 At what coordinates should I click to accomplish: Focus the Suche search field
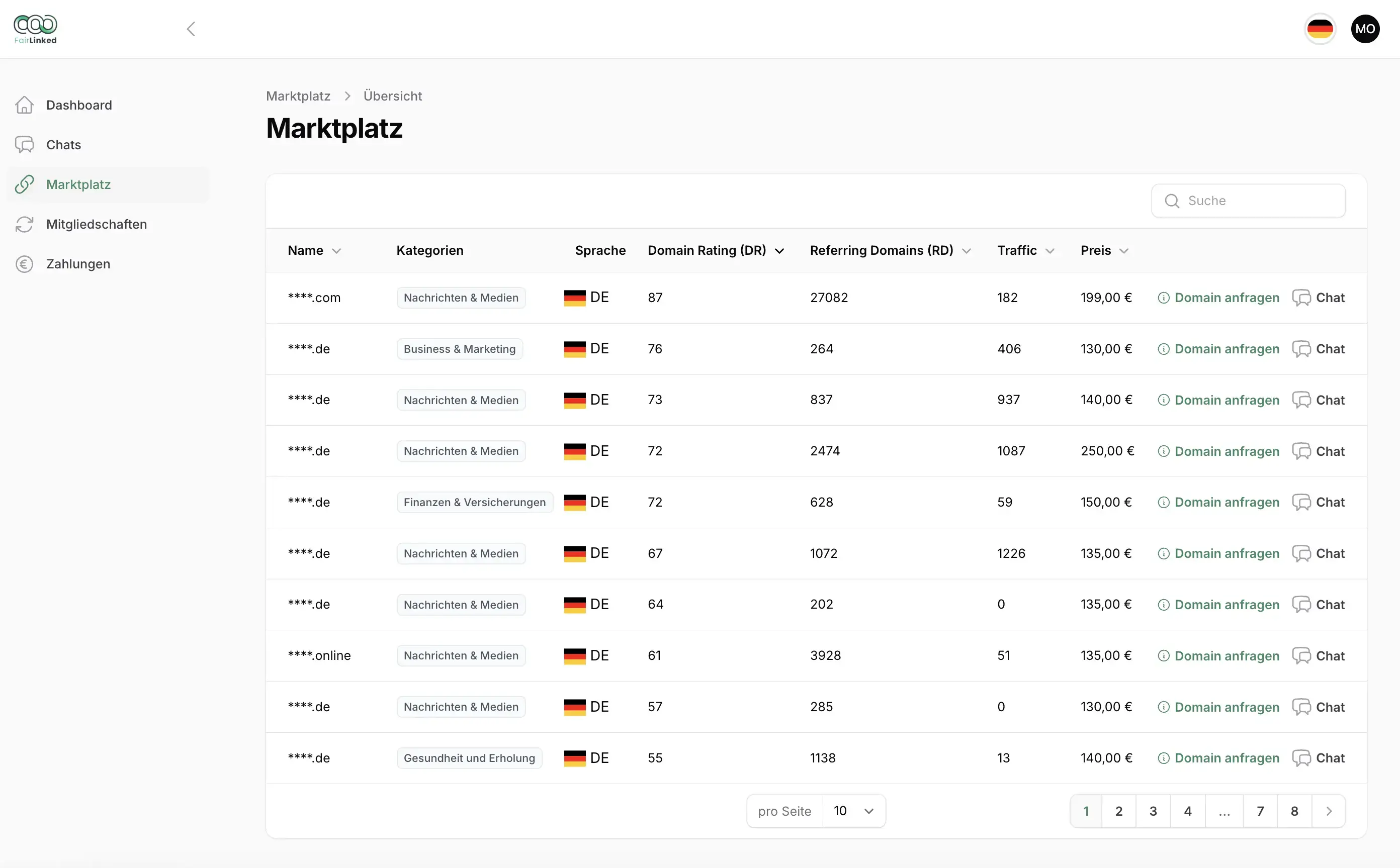[1248, 201]
